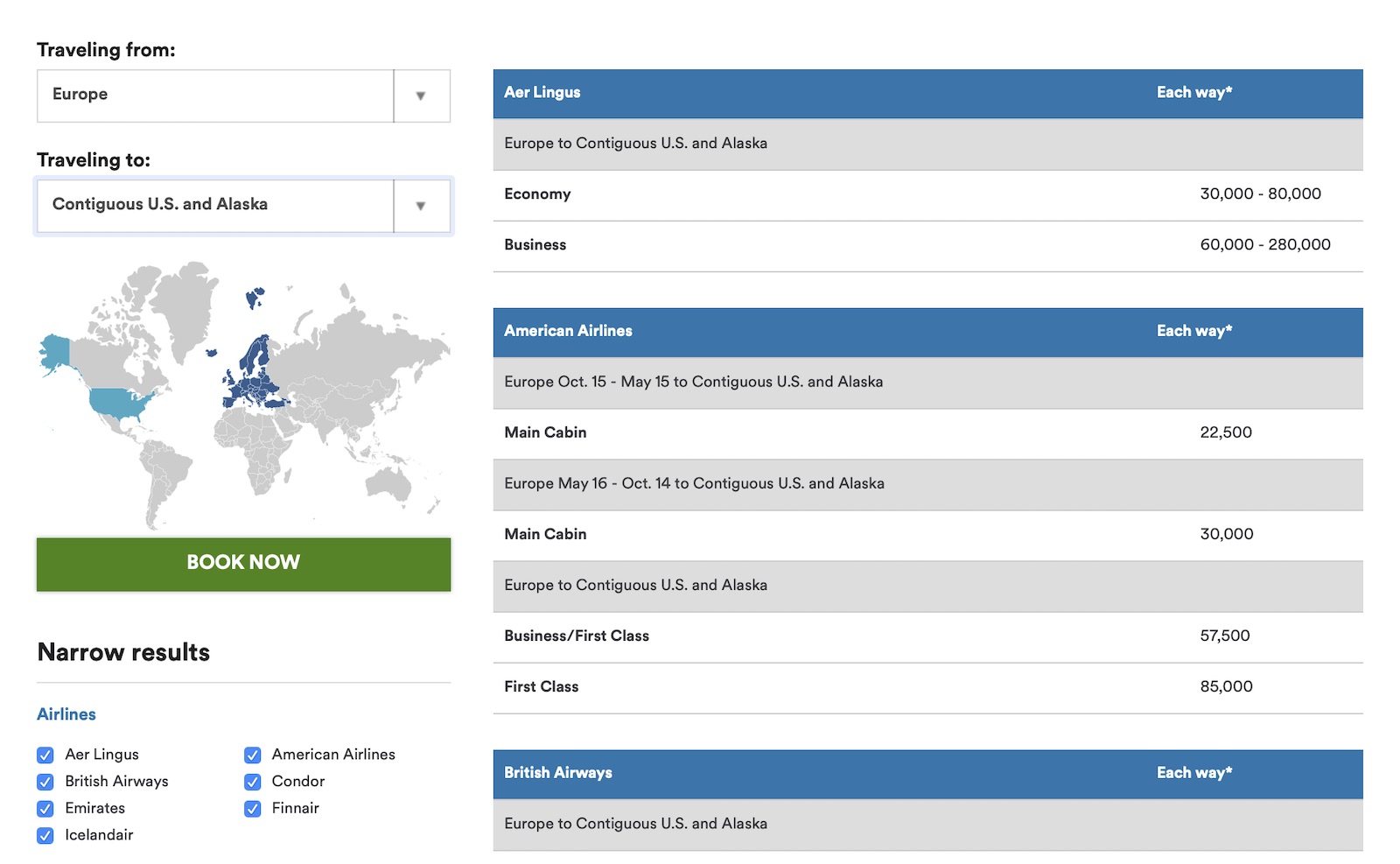Click the Narrow results heading
Image resolution: width=1400 pixels, height=864 pixels.
pyautogui.click(x=123, y=653)
